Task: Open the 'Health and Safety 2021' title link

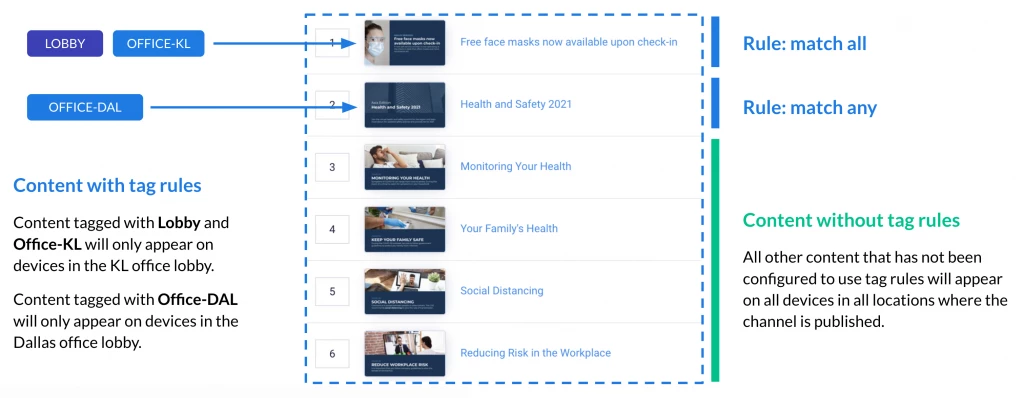Action: (x=516, y=105)
